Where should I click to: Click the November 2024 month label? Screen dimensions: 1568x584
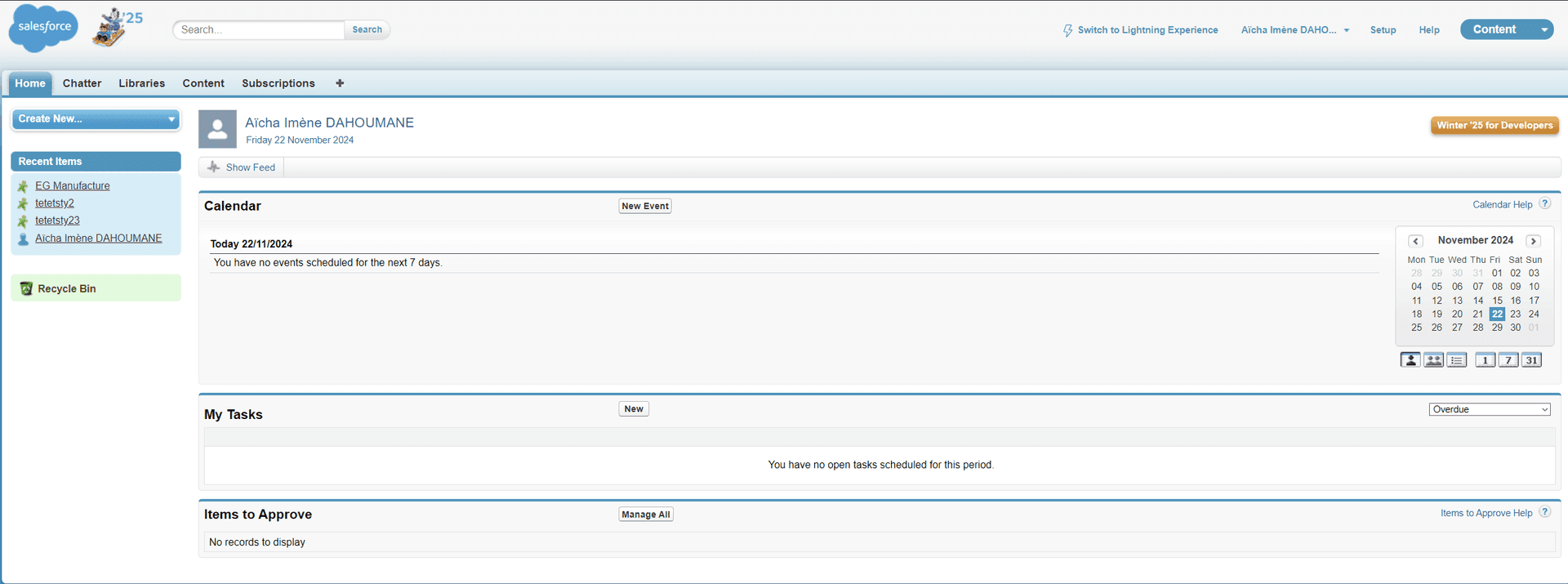[x=1475, y=240]
